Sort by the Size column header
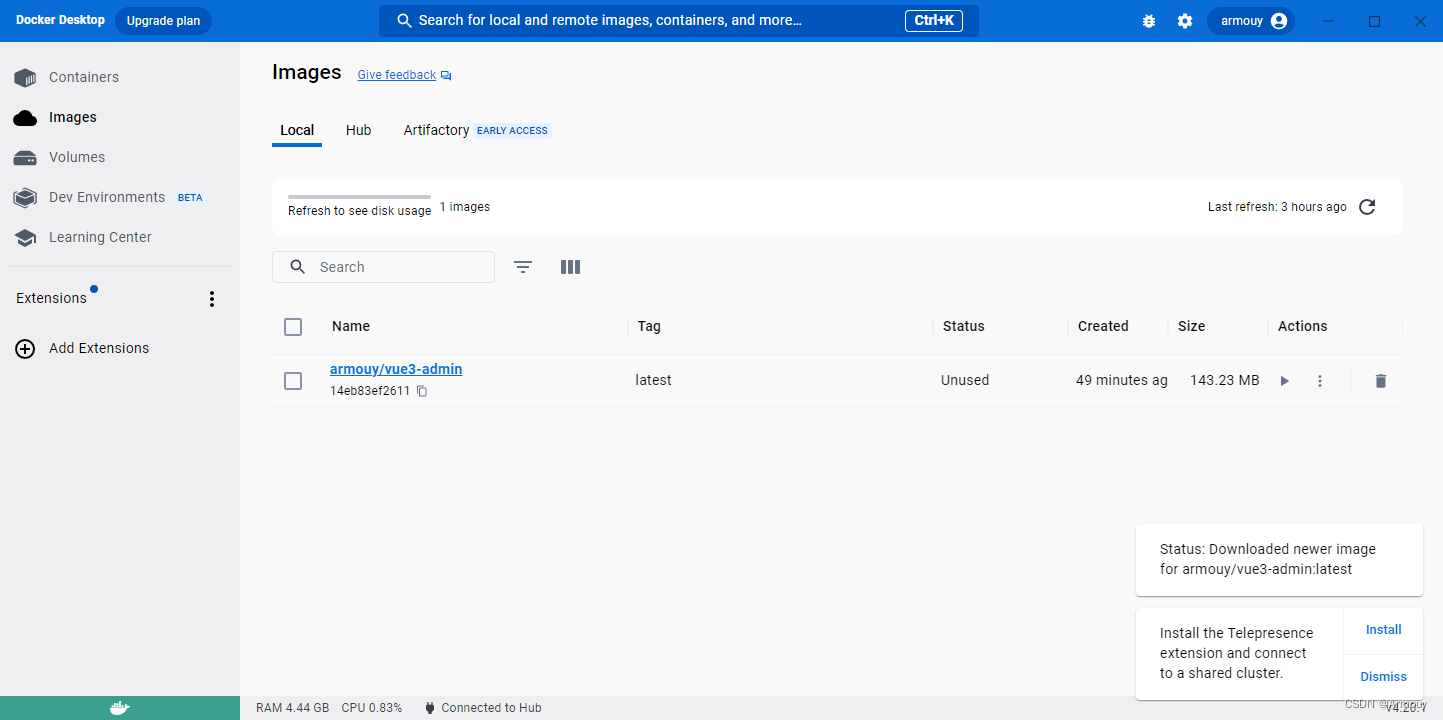 pos(1191,326)
